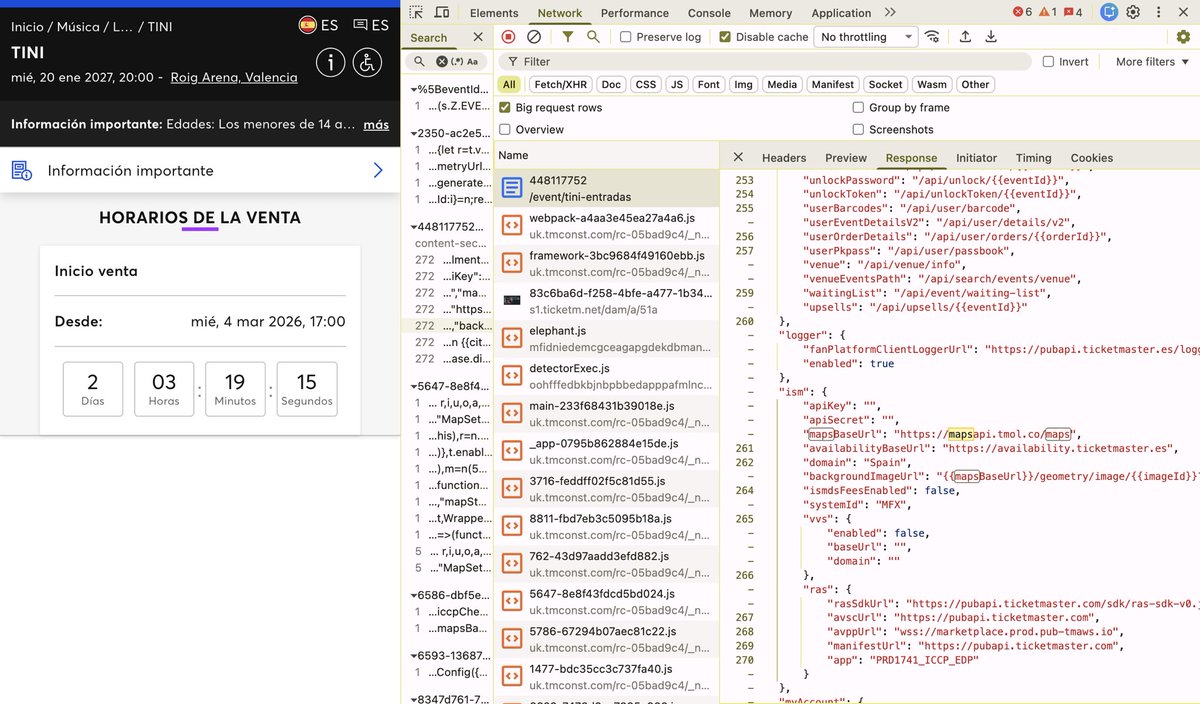Viewport: 1200px width, 704px height.
Task: Collapse the 6593-13687 search result group
Action: [413, 655]
